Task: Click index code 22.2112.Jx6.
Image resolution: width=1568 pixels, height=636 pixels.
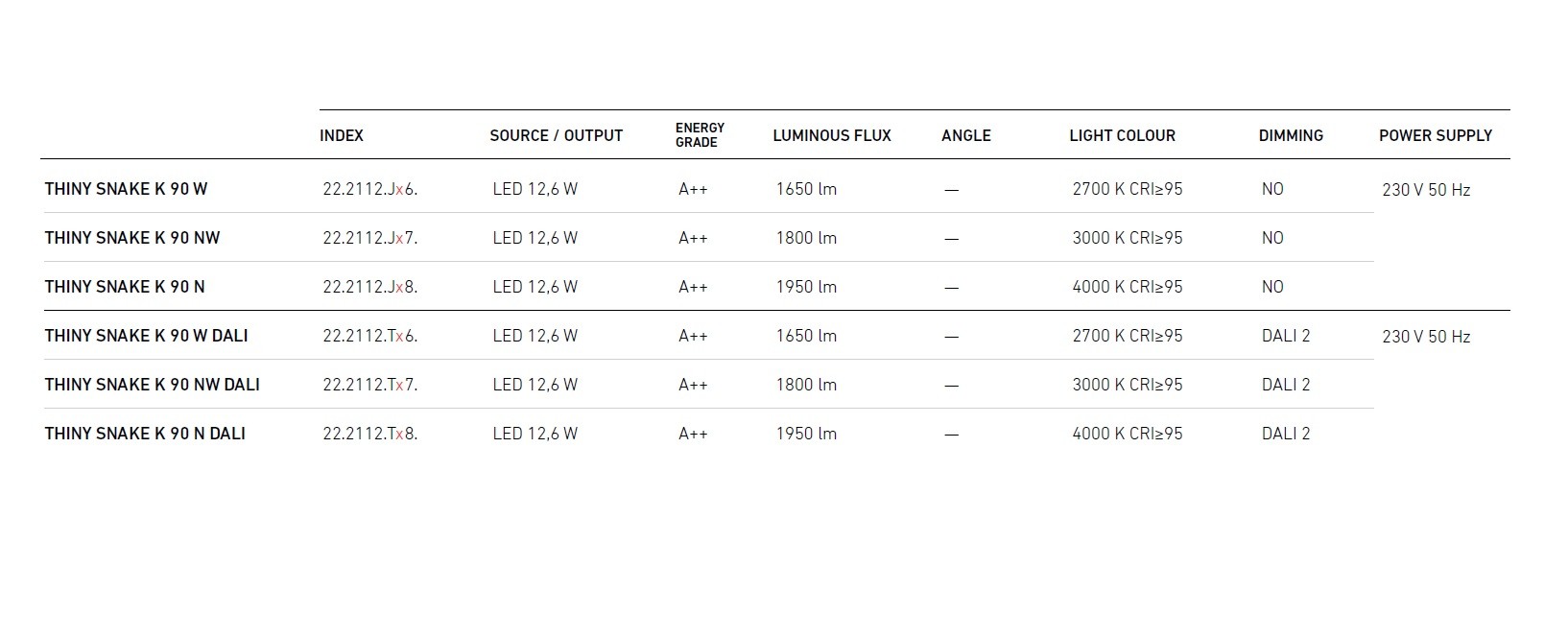Action: tap(369, 189)
